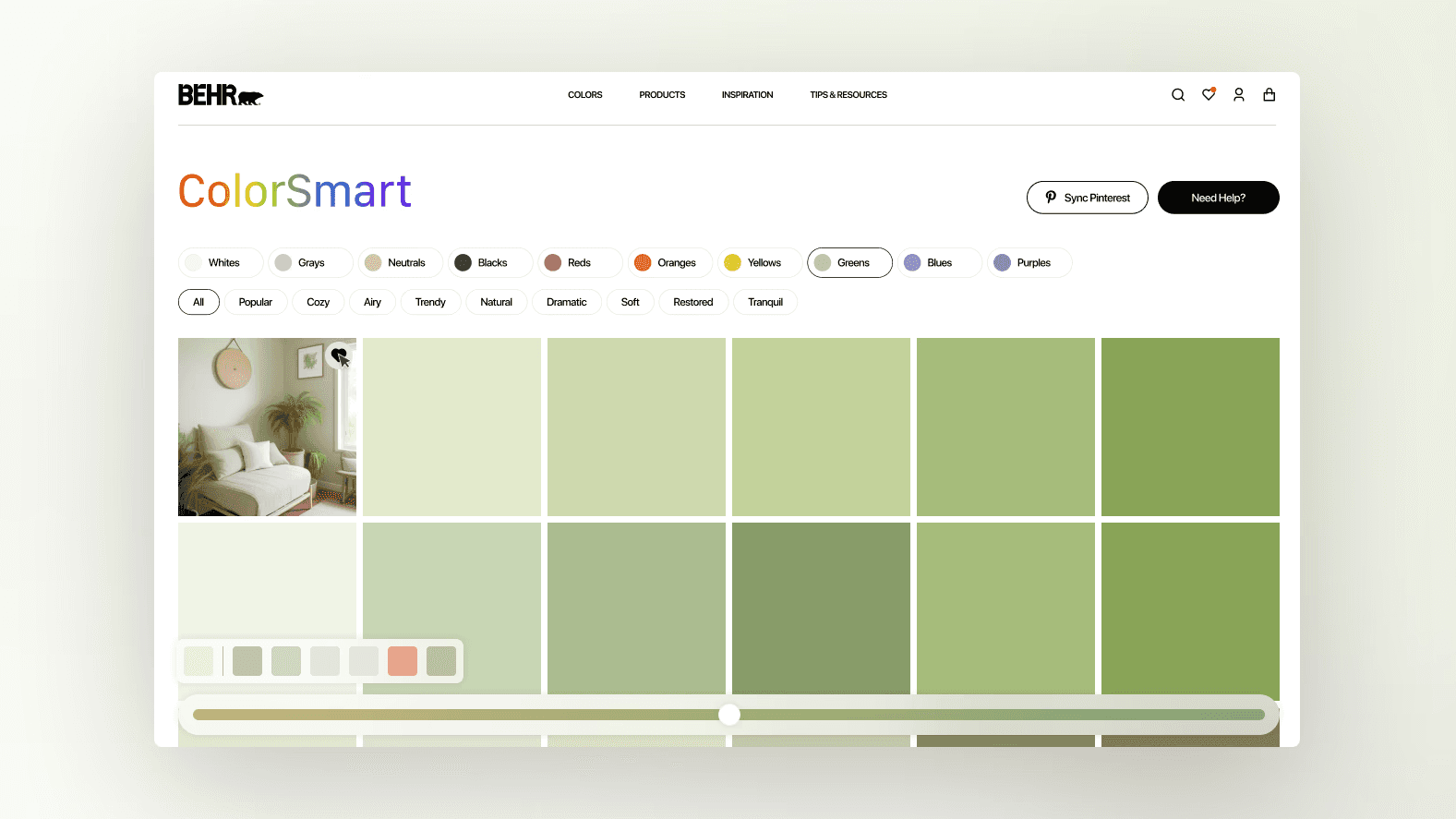Click the Sync Pinterest button
1456x819 pixels.
pyautogui.click(x=1088, y=198)
